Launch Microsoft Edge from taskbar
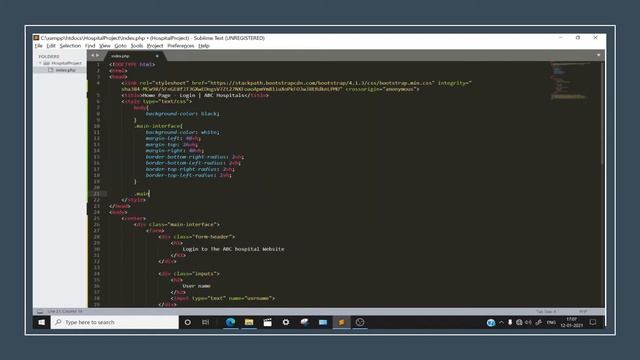The height and width of the screenshot is (360, 640). 230,322
